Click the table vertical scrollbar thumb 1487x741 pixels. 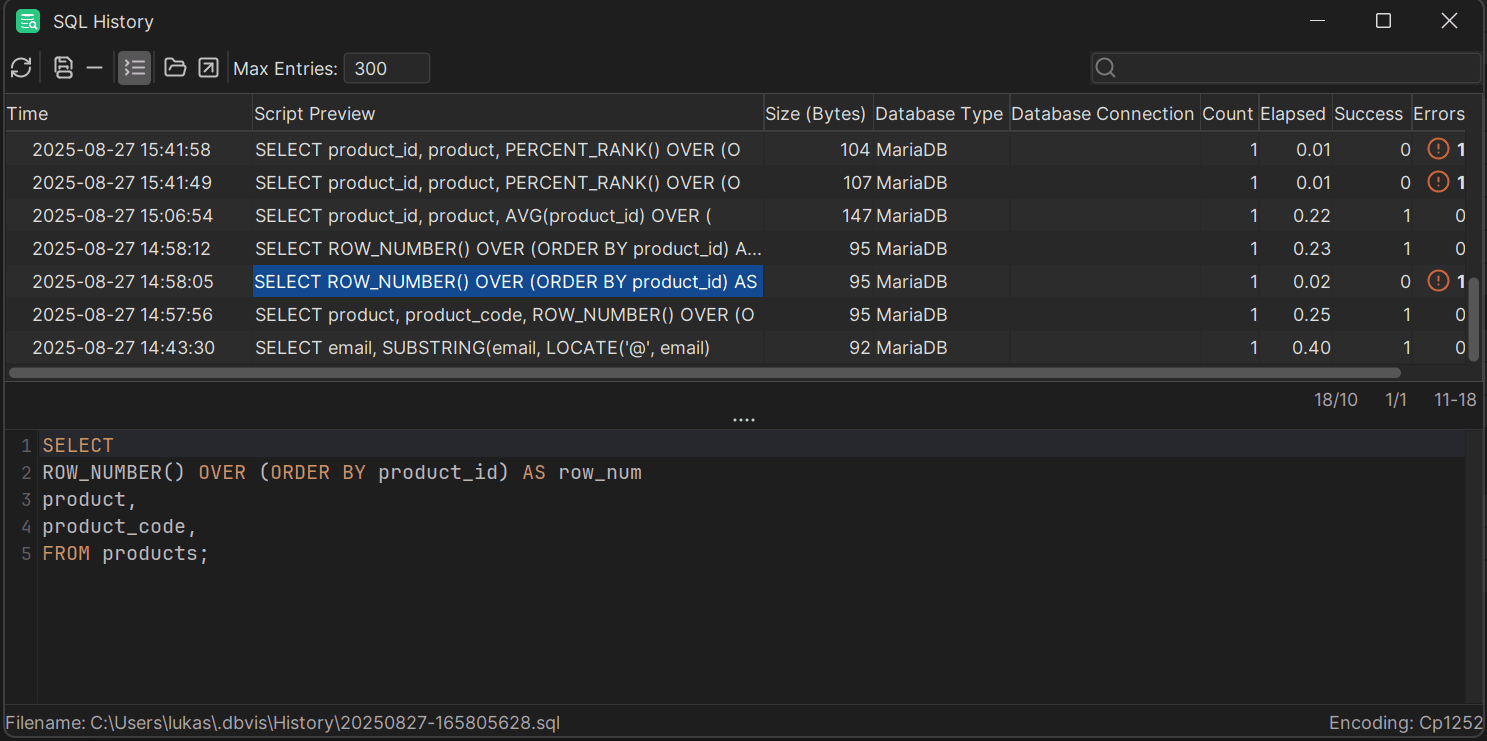[x=1473, y=319]
